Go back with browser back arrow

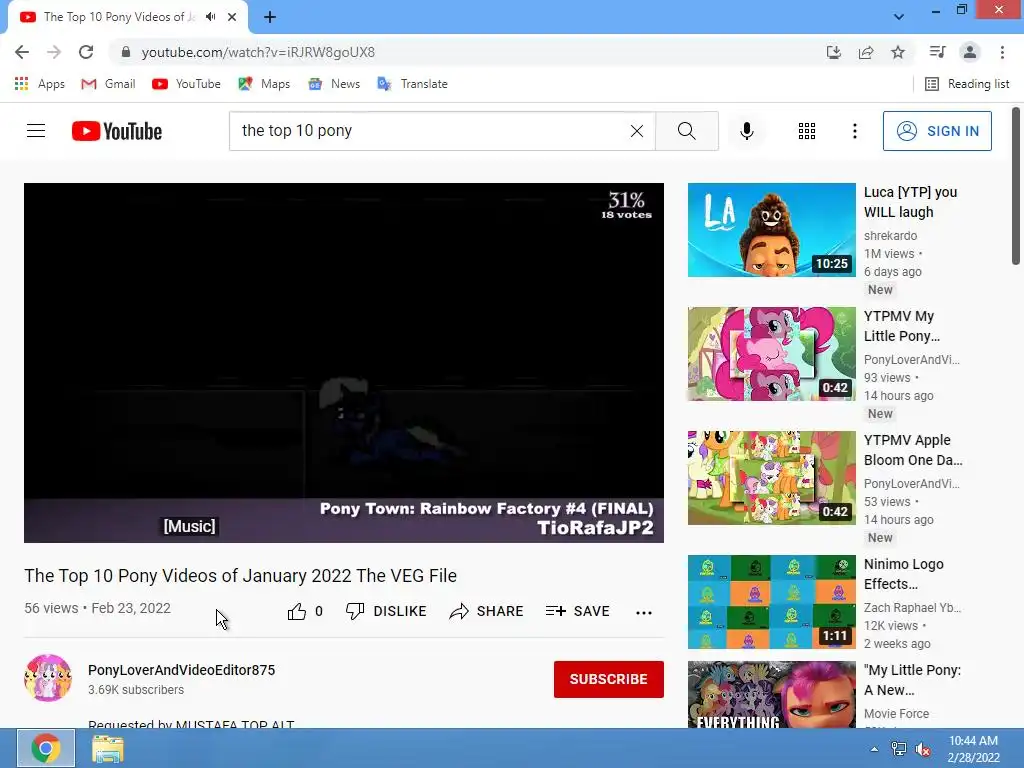(22, 52)
